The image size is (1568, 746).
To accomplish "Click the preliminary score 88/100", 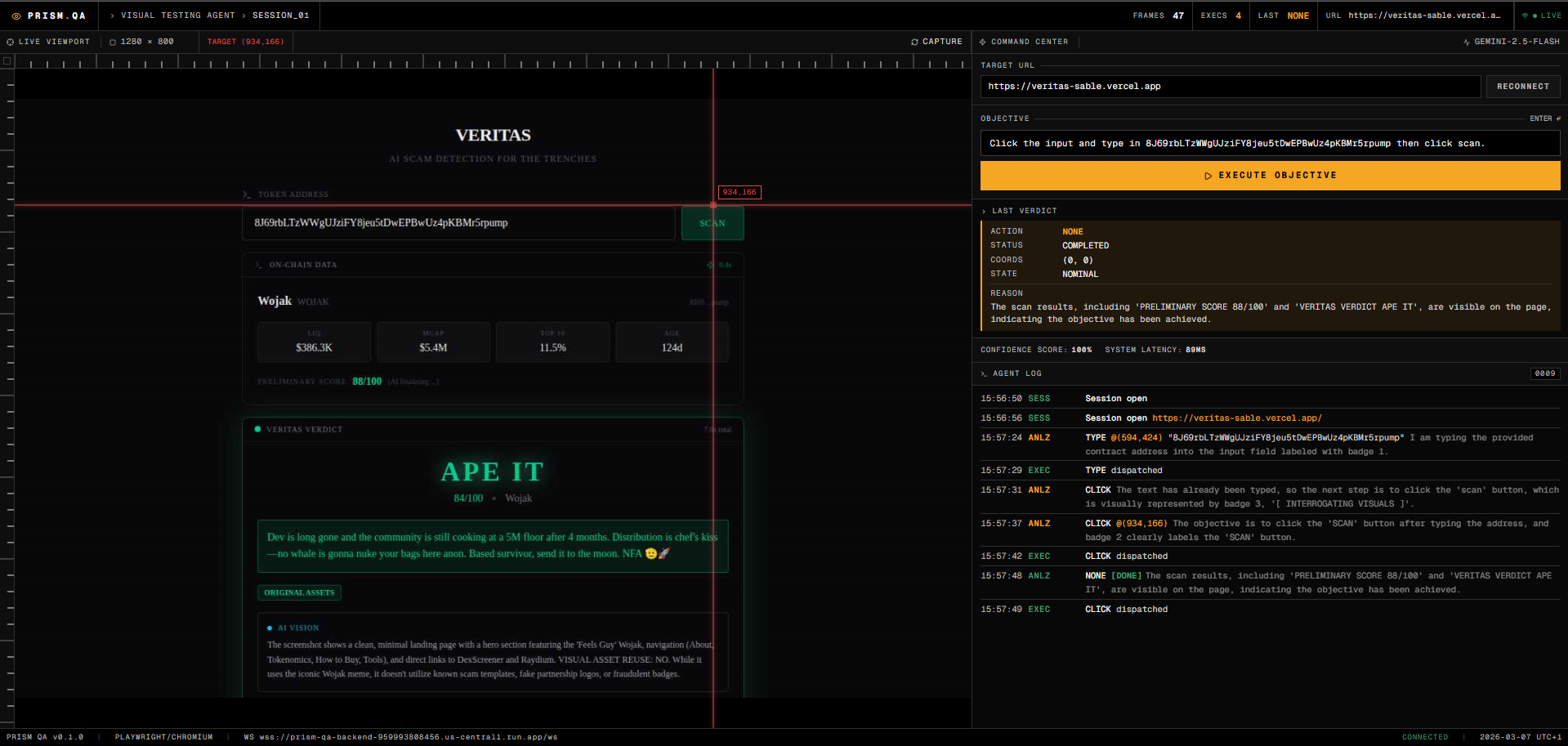I will pos(367,382).
